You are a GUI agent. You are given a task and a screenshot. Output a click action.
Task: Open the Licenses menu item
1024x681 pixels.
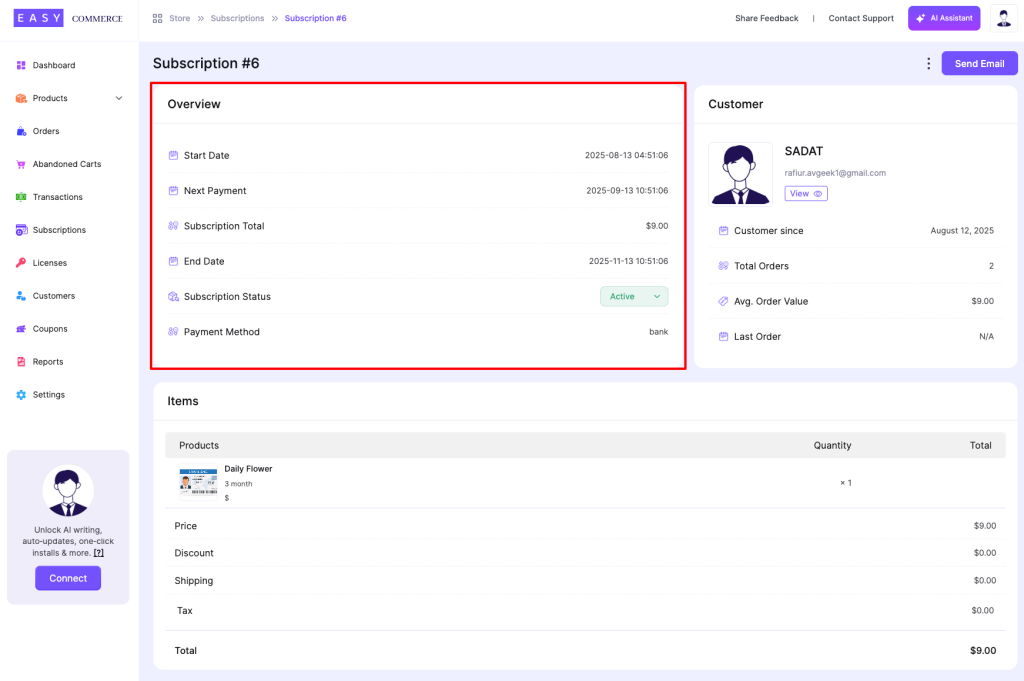[50, 263]
